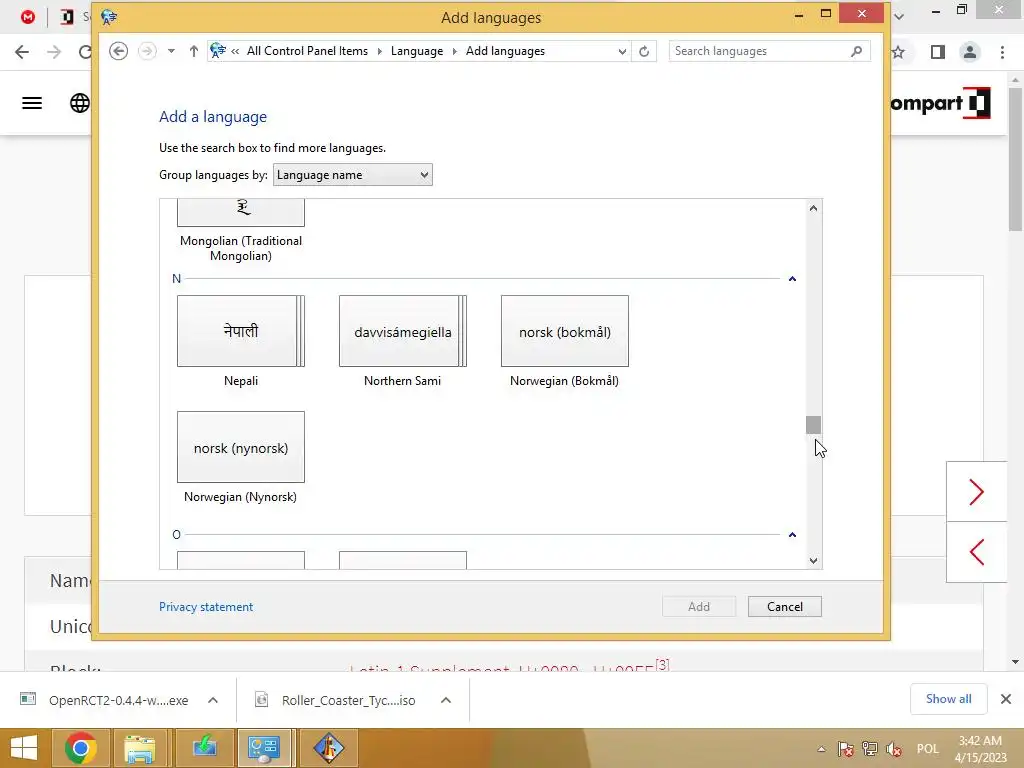Click the red next arrow on webpage
Viewport: 1024px width, 768px height.
tap(976, 492)
